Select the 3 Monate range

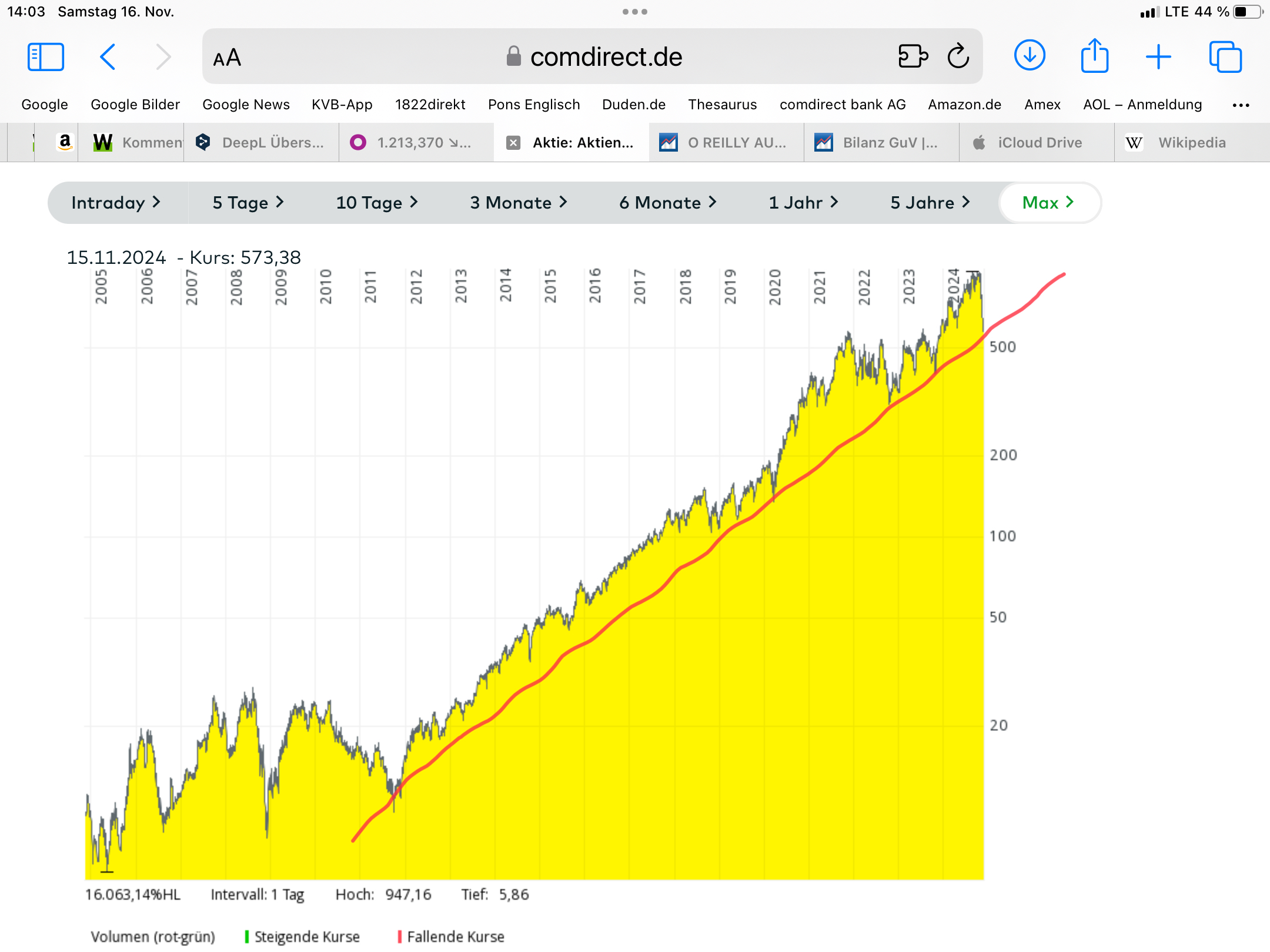[518, 203]
